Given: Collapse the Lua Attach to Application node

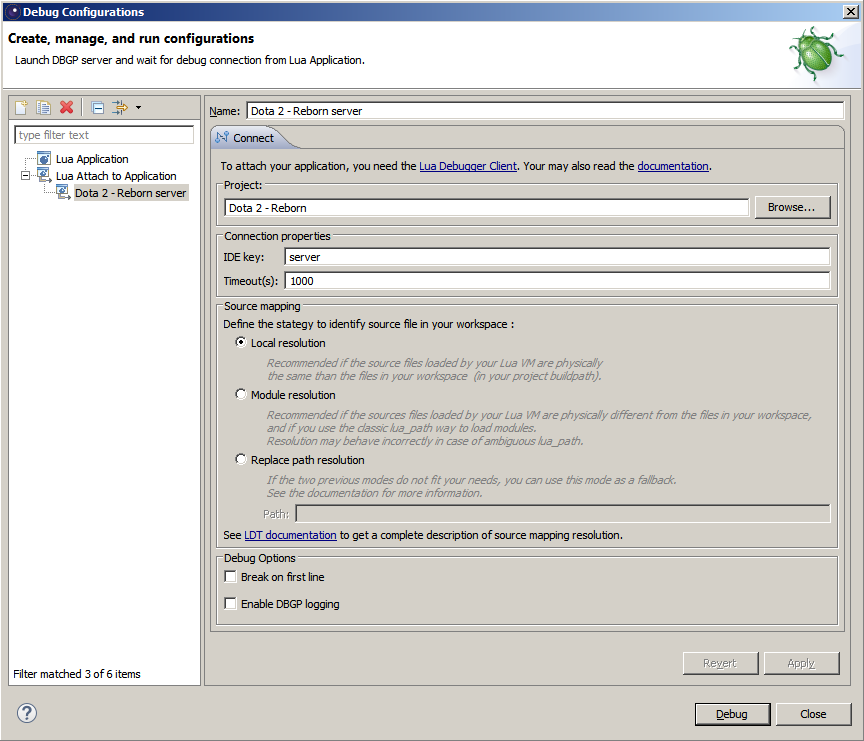Looking at the screenshot, I should coord(25,176).
